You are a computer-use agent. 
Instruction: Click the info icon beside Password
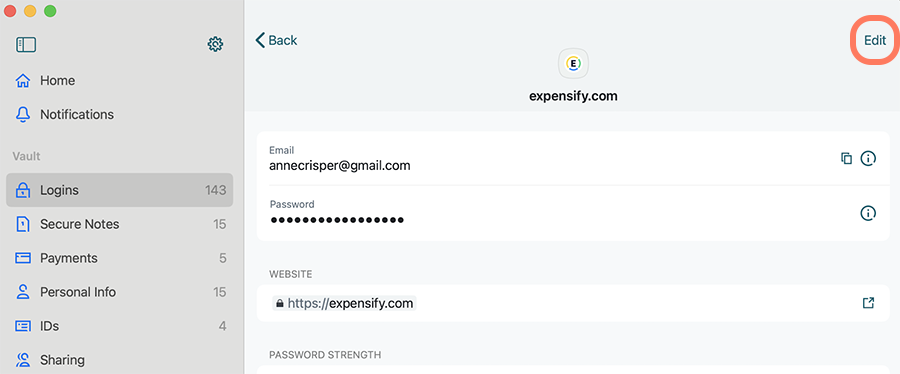tap(868, 213)
